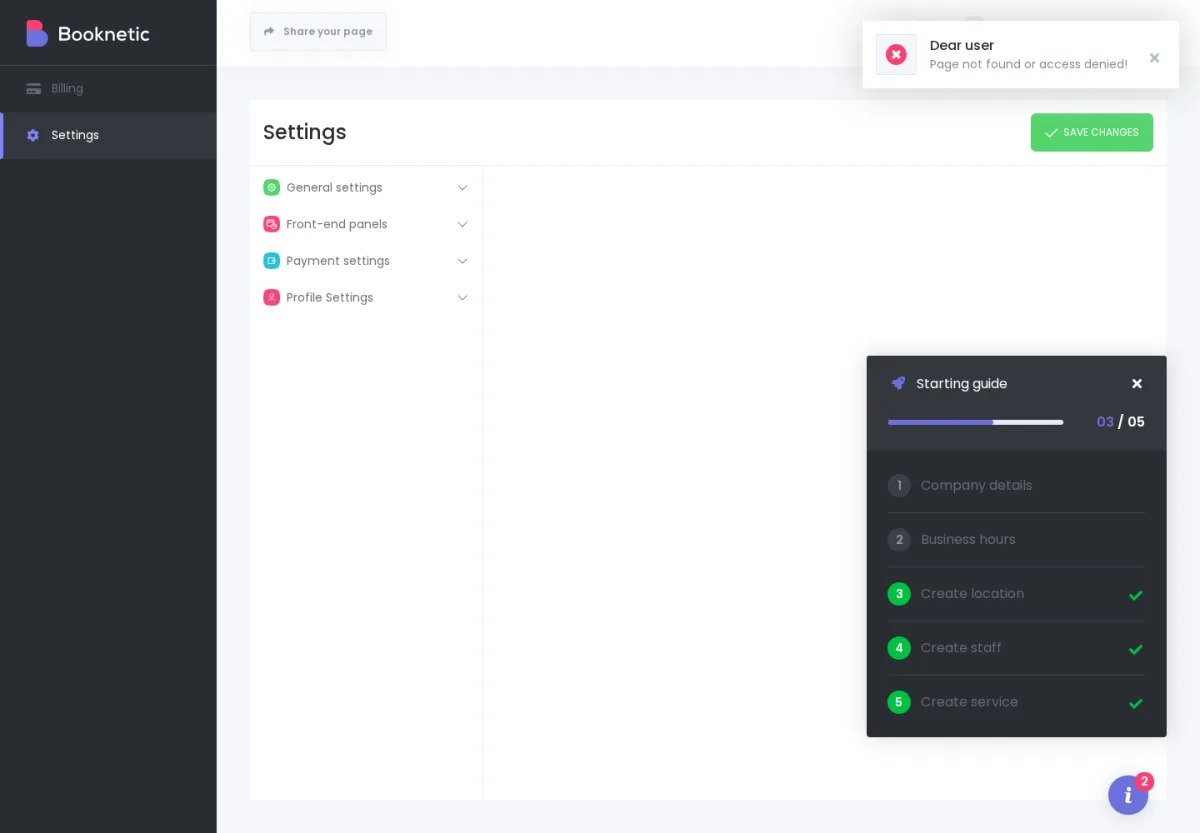Expand Payment settings chevron
The width and height of the screenshot is (1200, 833).
(462, 261)
